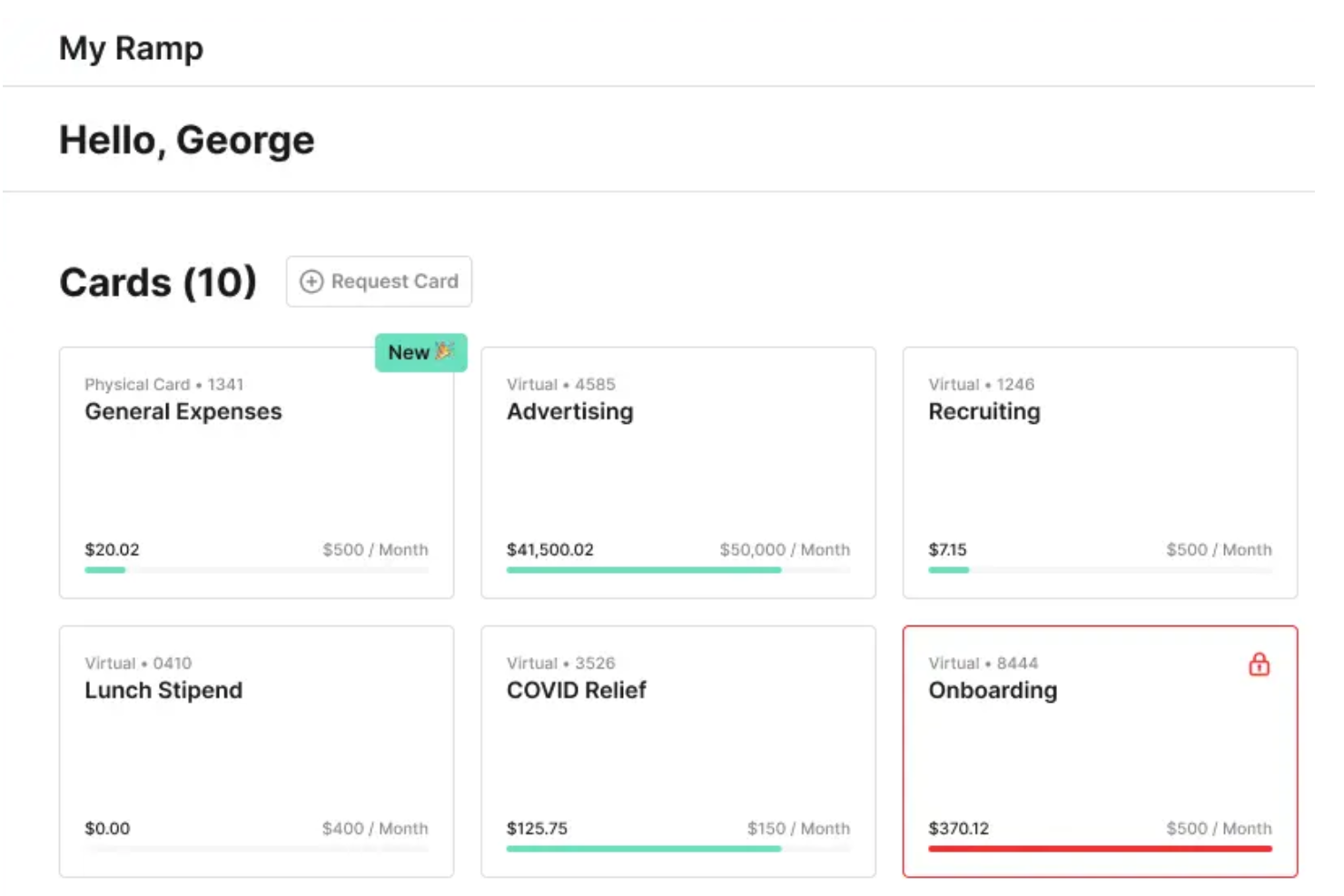The image size is (1344, 896).
Task: Click the Virtual • 8444 label
Action: point(983,663)
